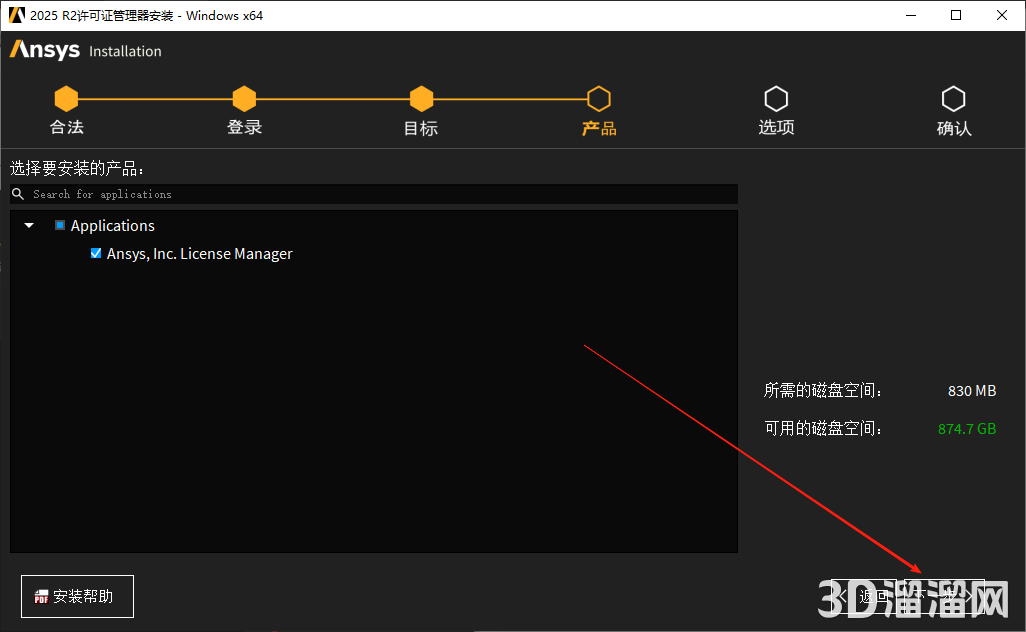Focus the Search for applications field
The width and height of the screenshot is (1026, 632).
[x=380, y=194]
